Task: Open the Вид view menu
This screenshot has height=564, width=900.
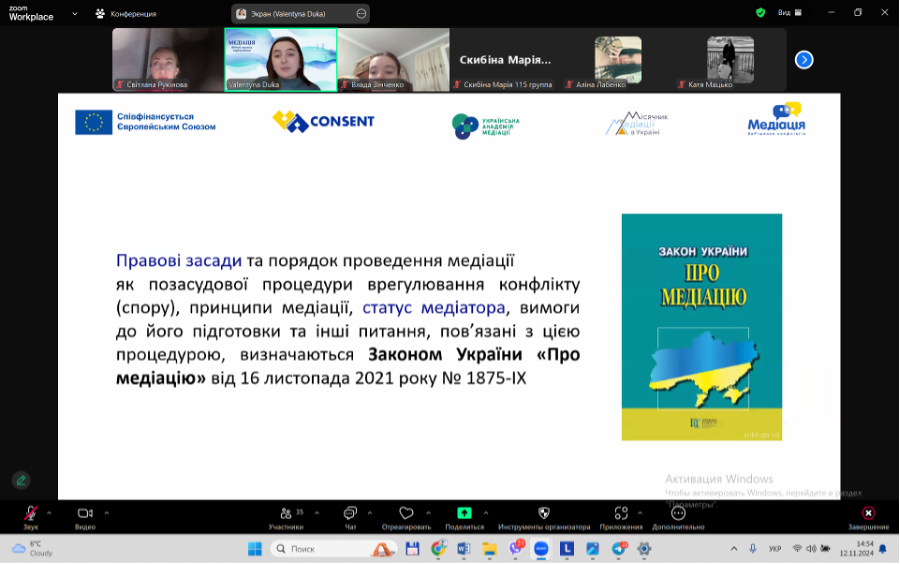Action: [789, 13]
